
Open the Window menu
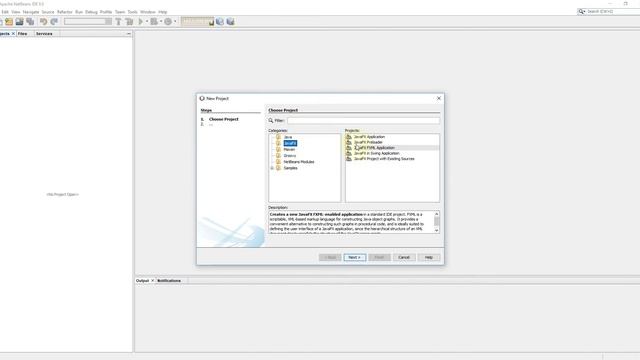pyautogui.click(x=148, y=12)
